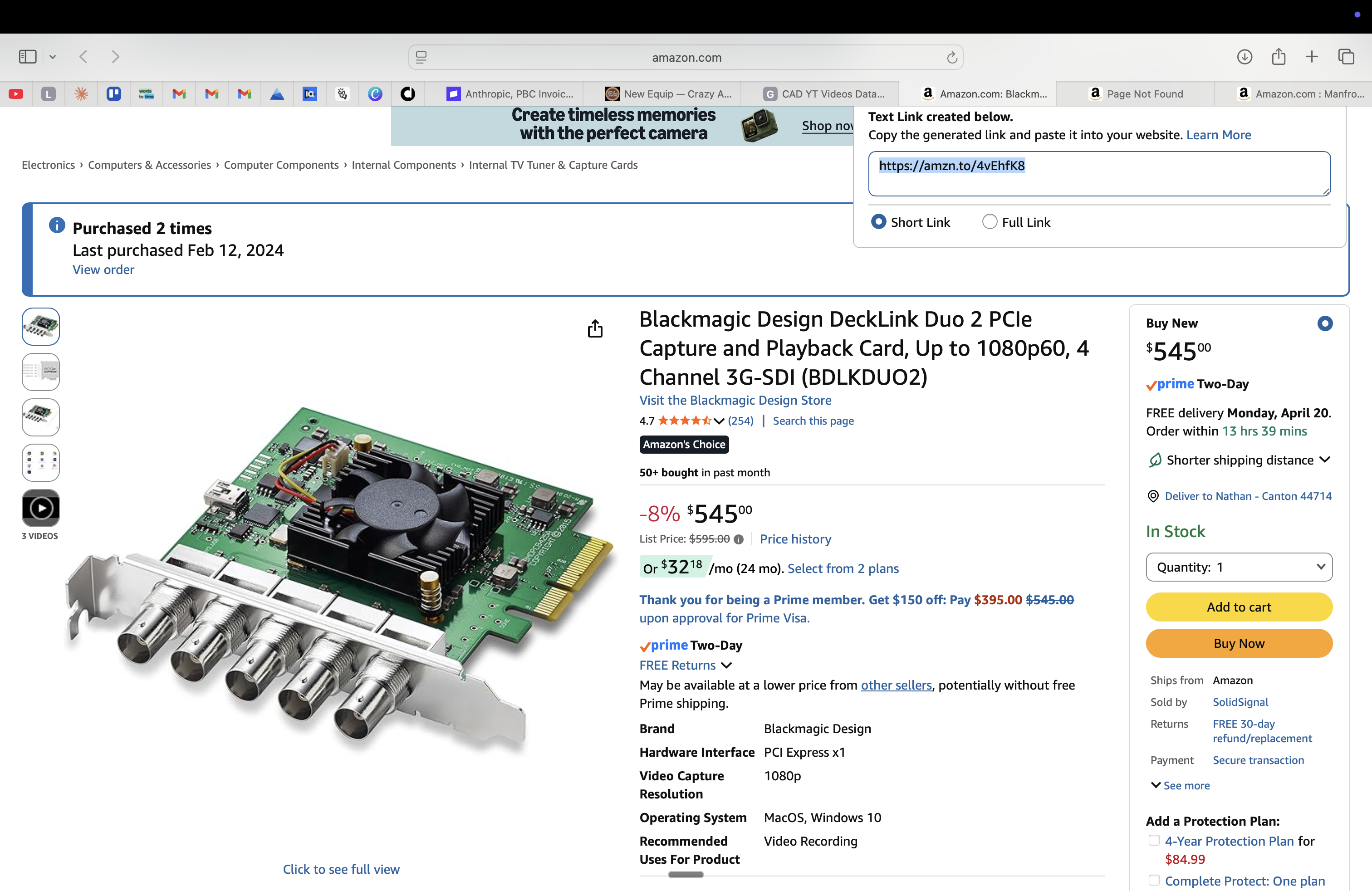Image resolution: width=1372 pixels, height=891 pixels.
Task: Switch to the pinned gray L tab
Action: pyautogui.click(x=49, y=94)
